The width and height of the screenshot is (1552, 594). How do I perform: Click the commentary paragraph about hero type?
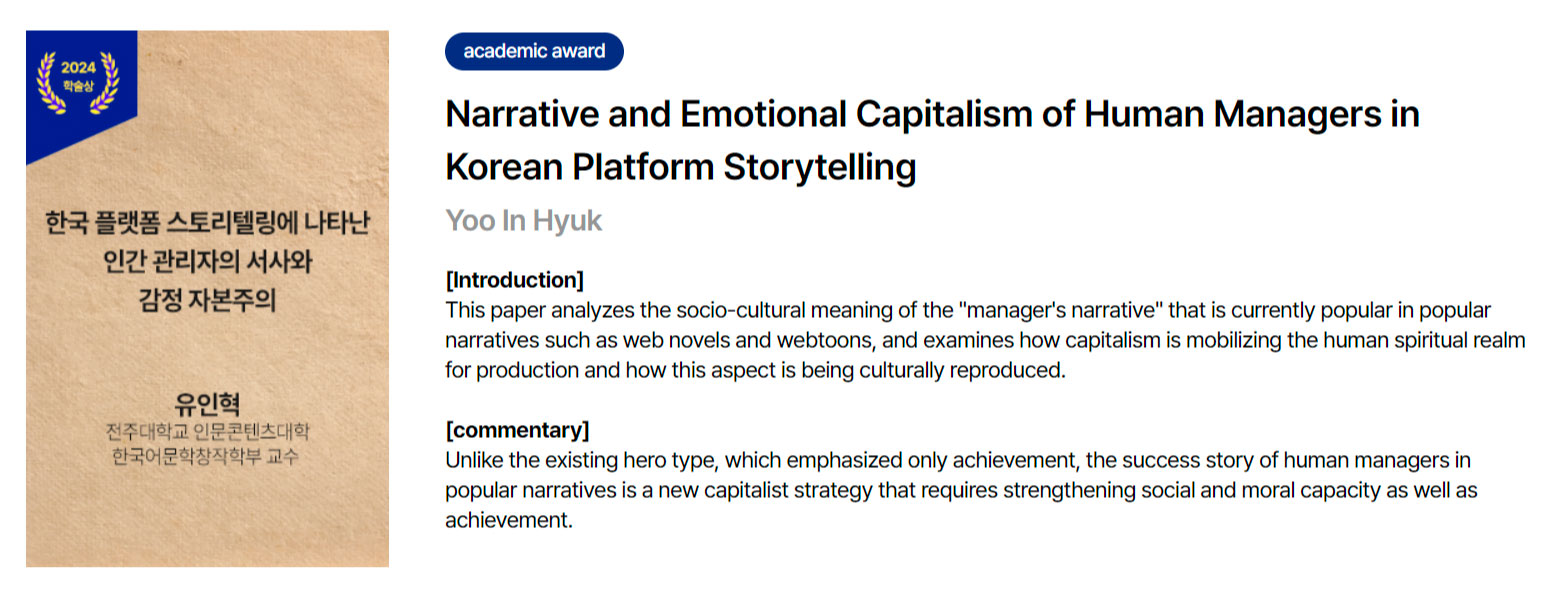pos(961,491)
